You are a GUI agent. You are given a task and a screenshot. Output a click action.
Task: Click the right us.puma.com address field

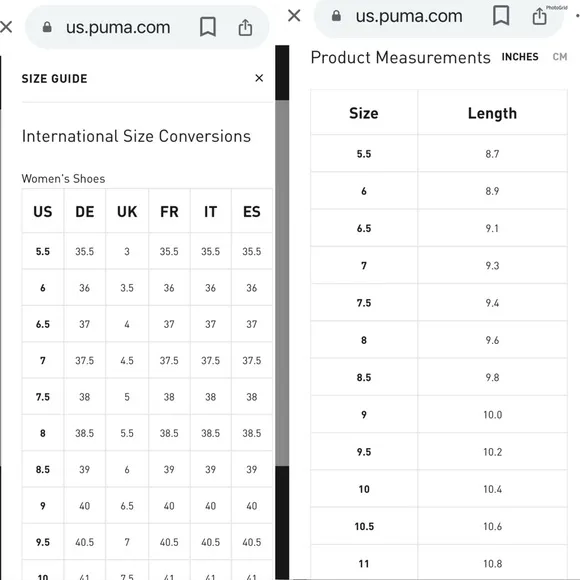click(439, 16)
